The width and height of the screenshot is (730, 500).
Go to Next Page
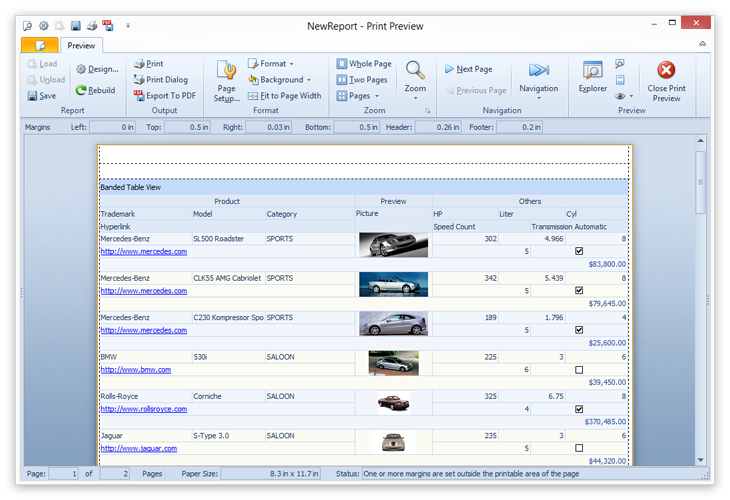point(468,69)
